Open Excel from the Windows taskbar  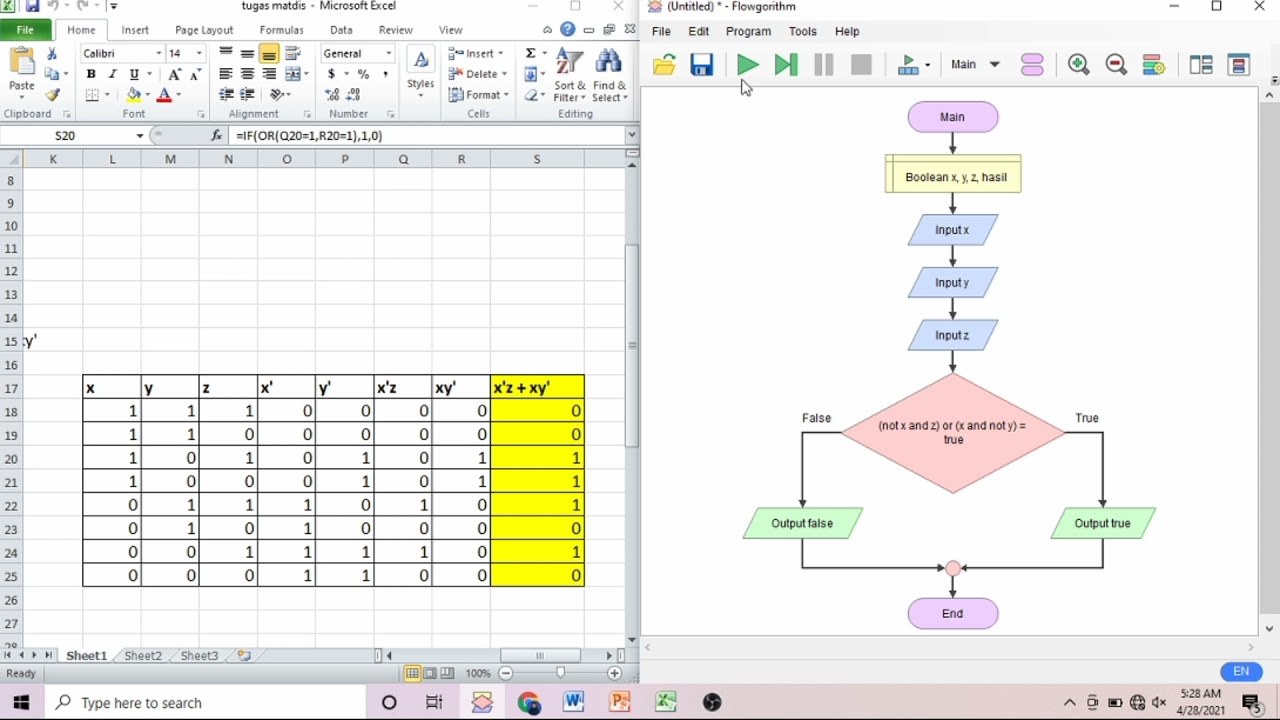(x=665, y=702)
